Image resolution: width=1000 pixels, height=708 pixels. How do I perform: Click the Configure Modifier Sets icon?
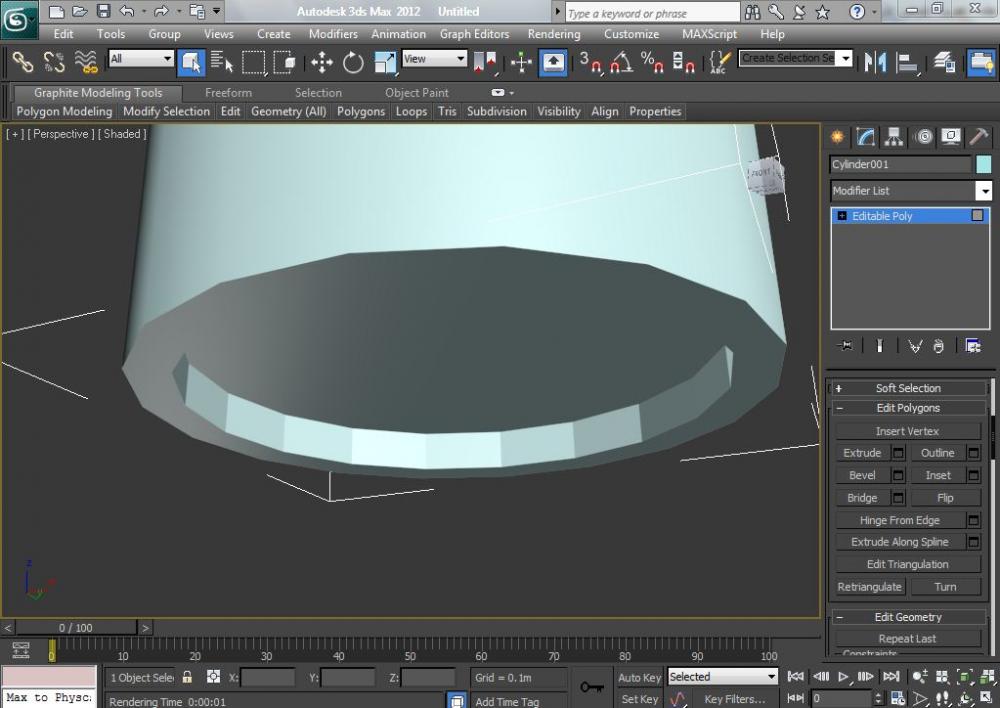pyautogui.click(x=973, y=346)
